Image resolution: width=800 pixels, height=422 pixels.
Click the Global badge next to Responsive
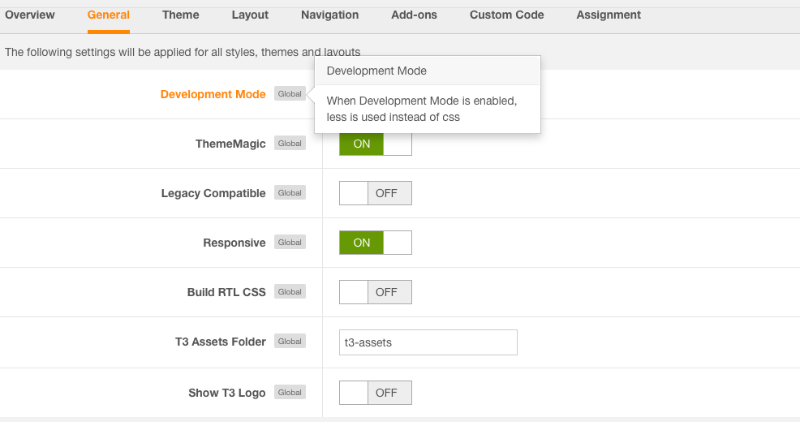point(290,243)
